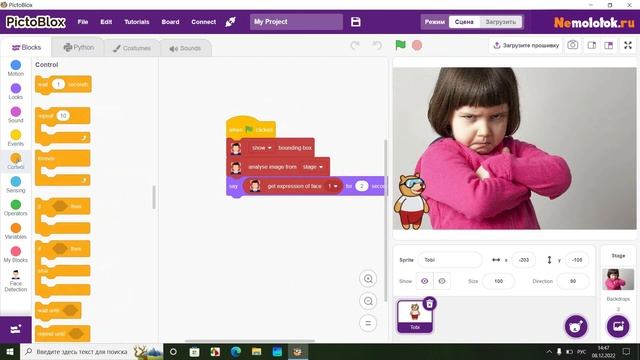Switch to the Sounds tab
Screen dimensions: 640x360
tap(185, 48)
